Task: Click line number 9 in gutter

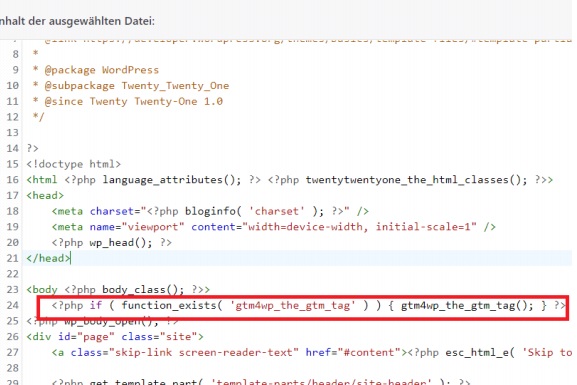Action: (x=15, y=70)
